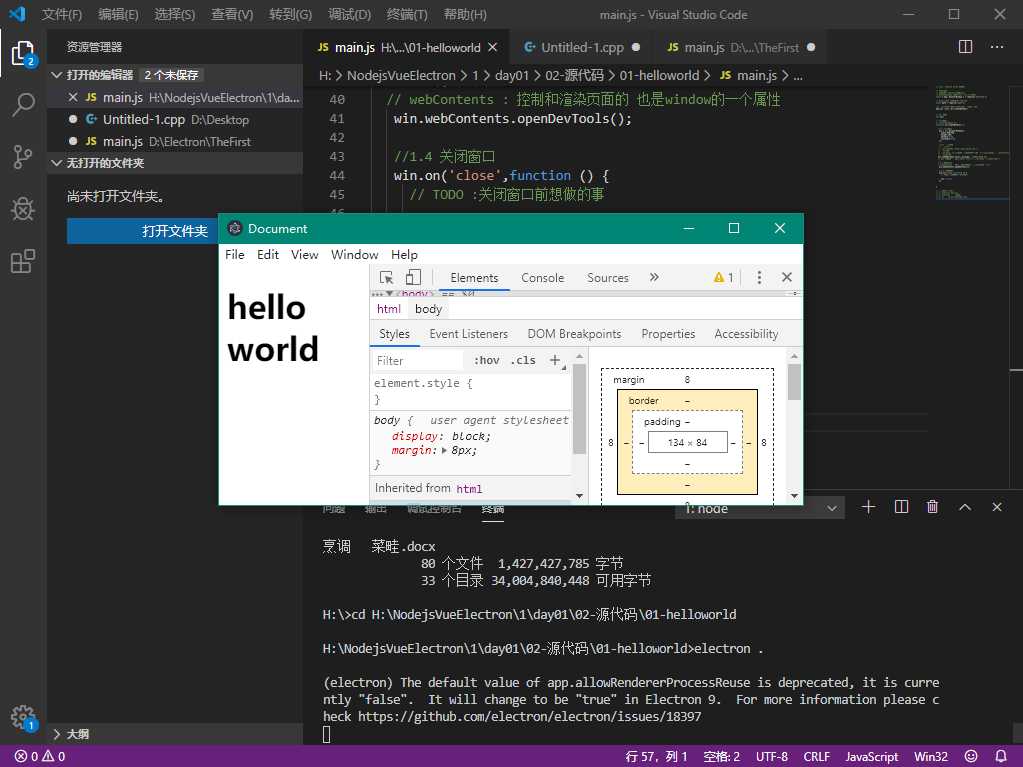1023x767 pixels.
Task: Switch to main.js TheFirst editor tab
Action: tap(741, 47)
